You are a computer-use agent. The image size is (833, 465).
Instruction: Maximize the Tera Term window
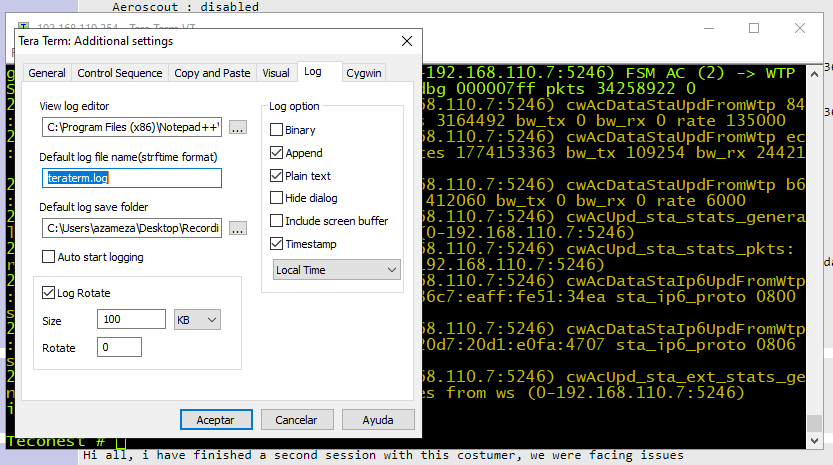tap(754, 28)
